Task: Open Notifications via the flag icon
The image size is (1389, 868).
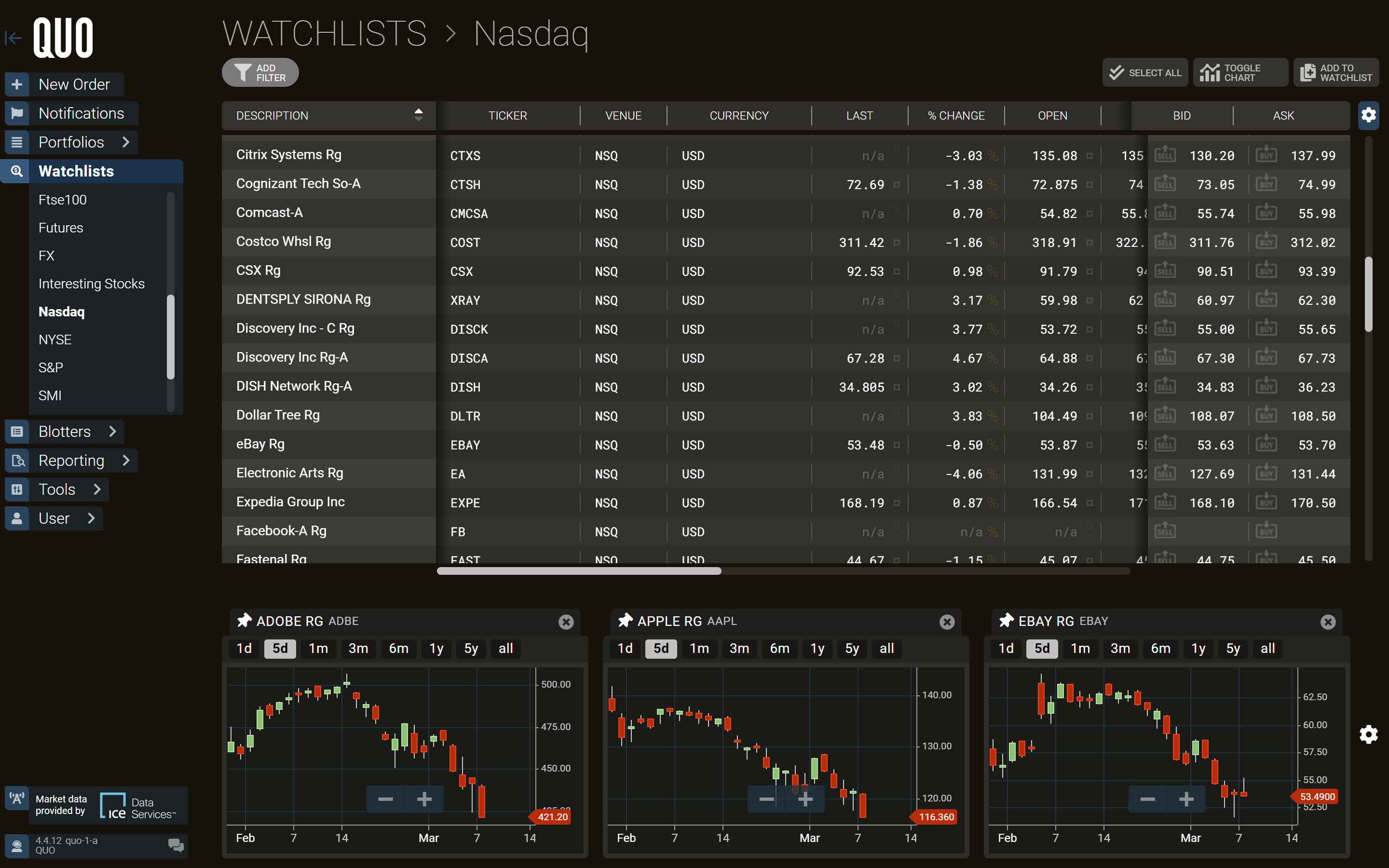Action: coord(17,113)
